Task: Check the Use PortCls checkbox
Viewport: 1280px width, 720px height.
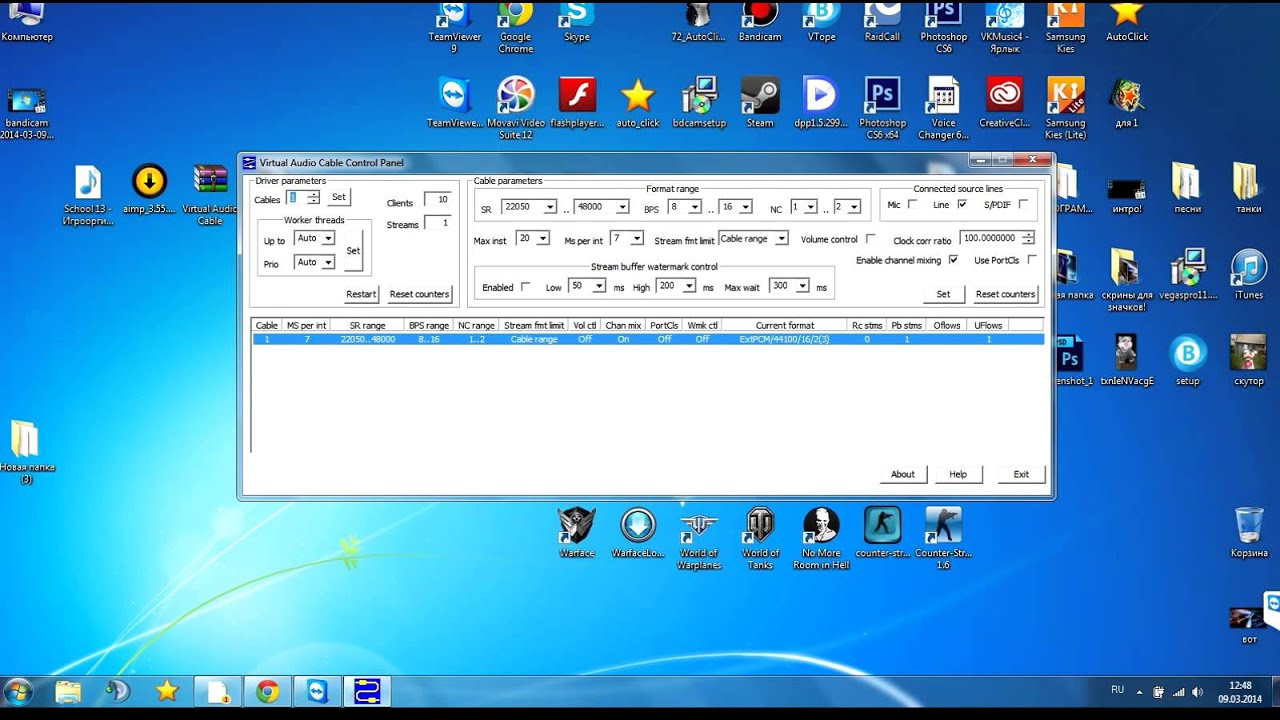Action: click(x=1032, y=260)
